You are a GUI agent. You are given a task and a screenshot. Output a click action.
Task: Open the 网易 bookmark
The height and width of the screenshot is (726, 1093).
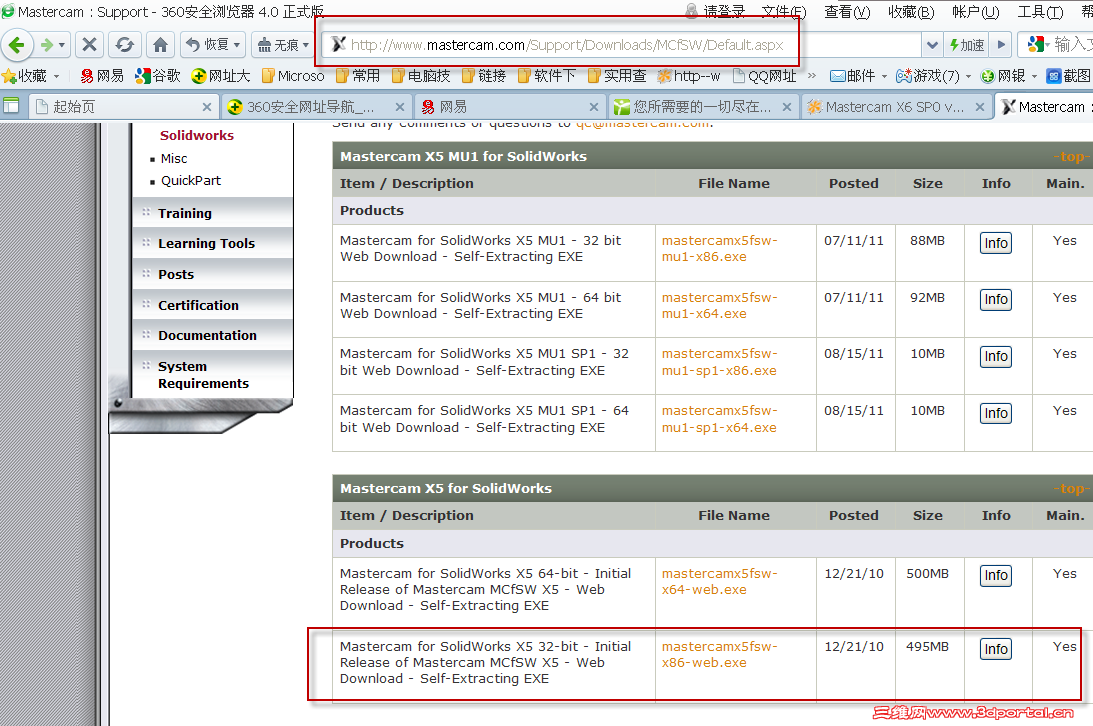coord(102,75)
